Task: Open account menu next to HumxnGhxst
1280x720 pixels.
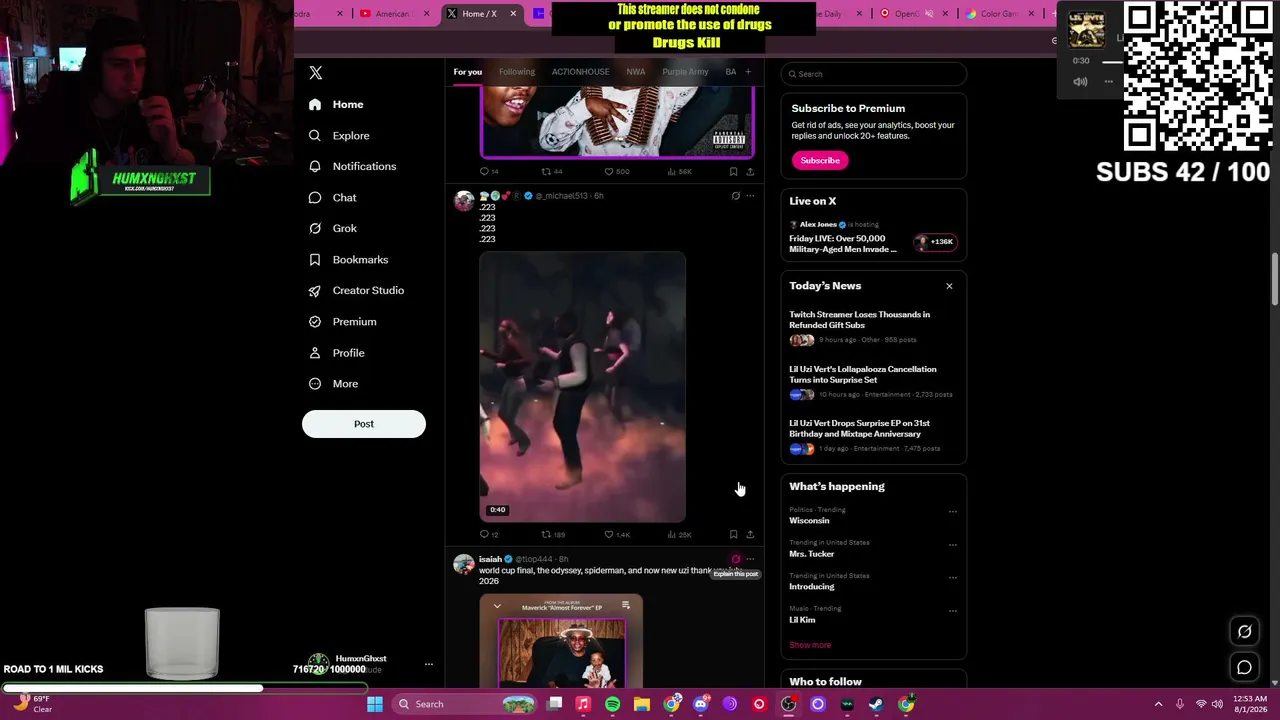Action: tap(428, 664)
